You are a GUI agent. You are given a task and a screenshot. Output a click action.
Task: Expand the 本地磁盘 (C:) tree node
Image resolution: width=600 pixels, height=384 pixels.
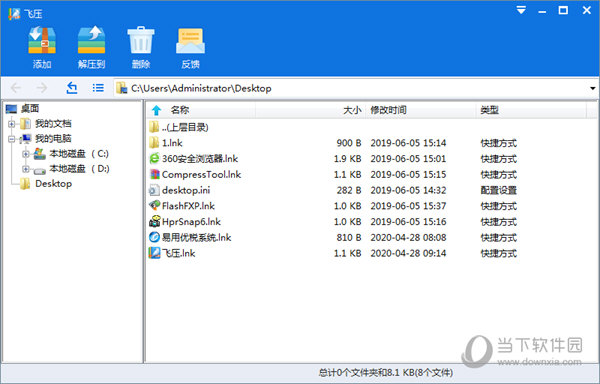click(x=26, y=154)
